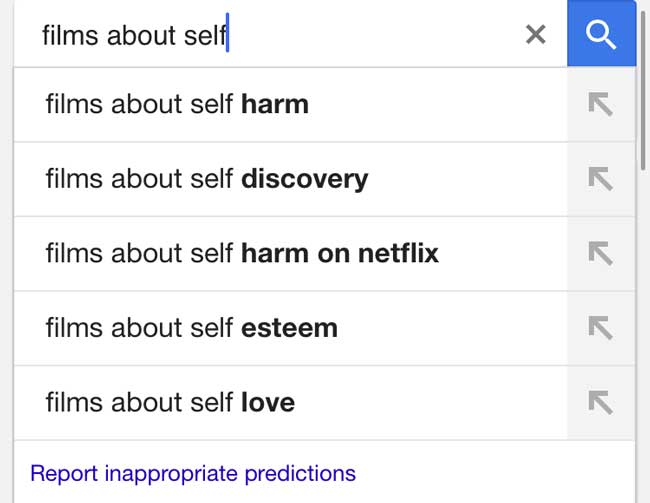Click the blue magnifying glass search button
Image resolution: width=650 pixels, height=503 pixels.
pyautogui.click(x=601, y=35)
